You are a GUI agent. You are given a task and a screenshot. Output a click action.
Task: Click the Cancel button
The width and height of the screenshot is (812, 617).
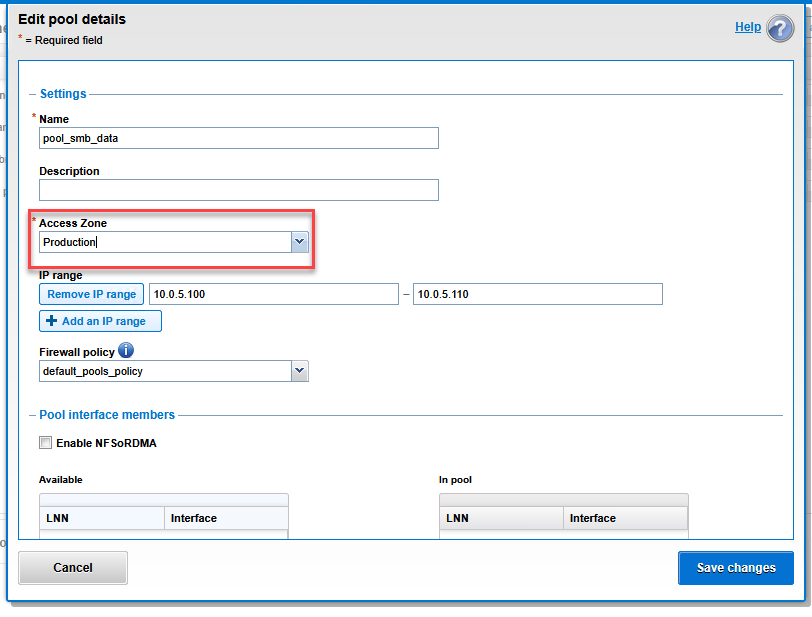[x=73, y=567]
